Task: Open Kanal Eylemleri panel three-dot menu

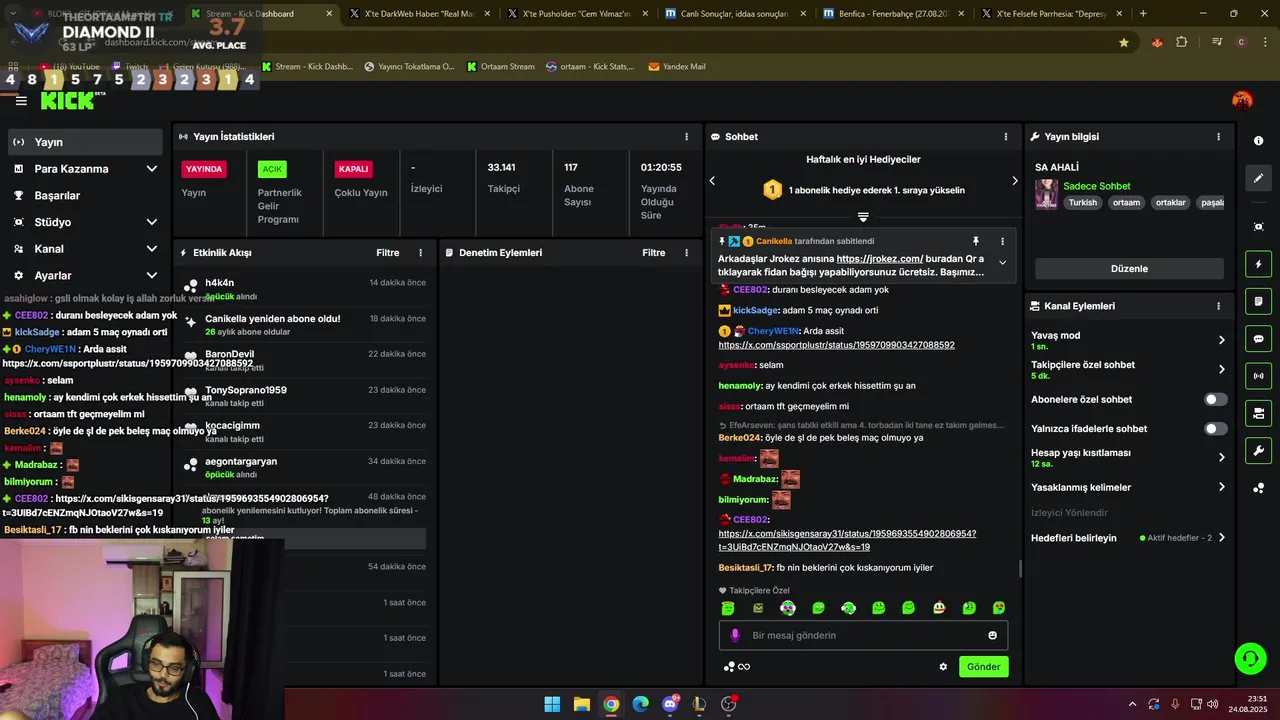Action: click(x=1218, y=306)
